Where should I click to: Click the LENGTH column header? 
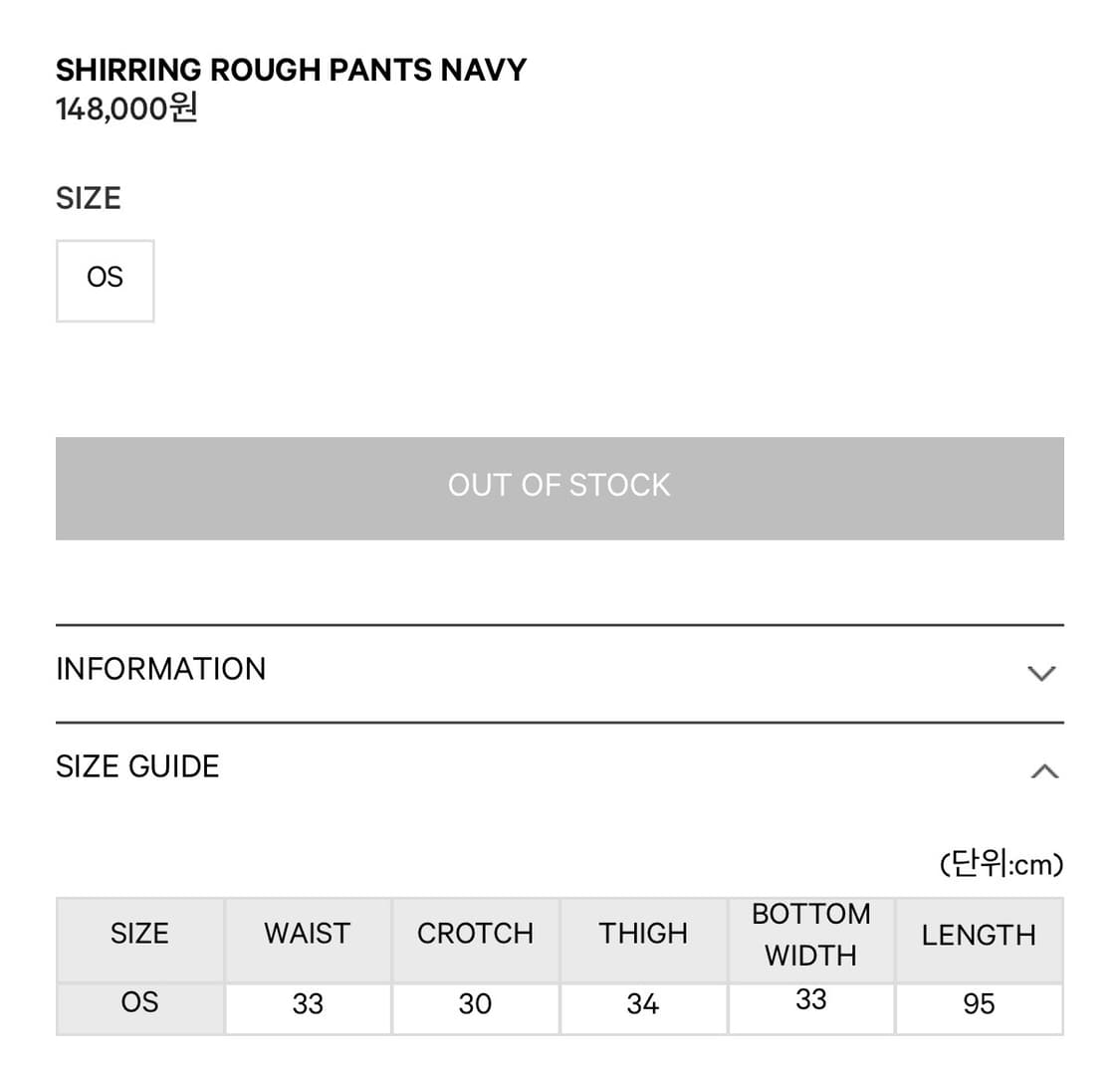tap(979, 936)
